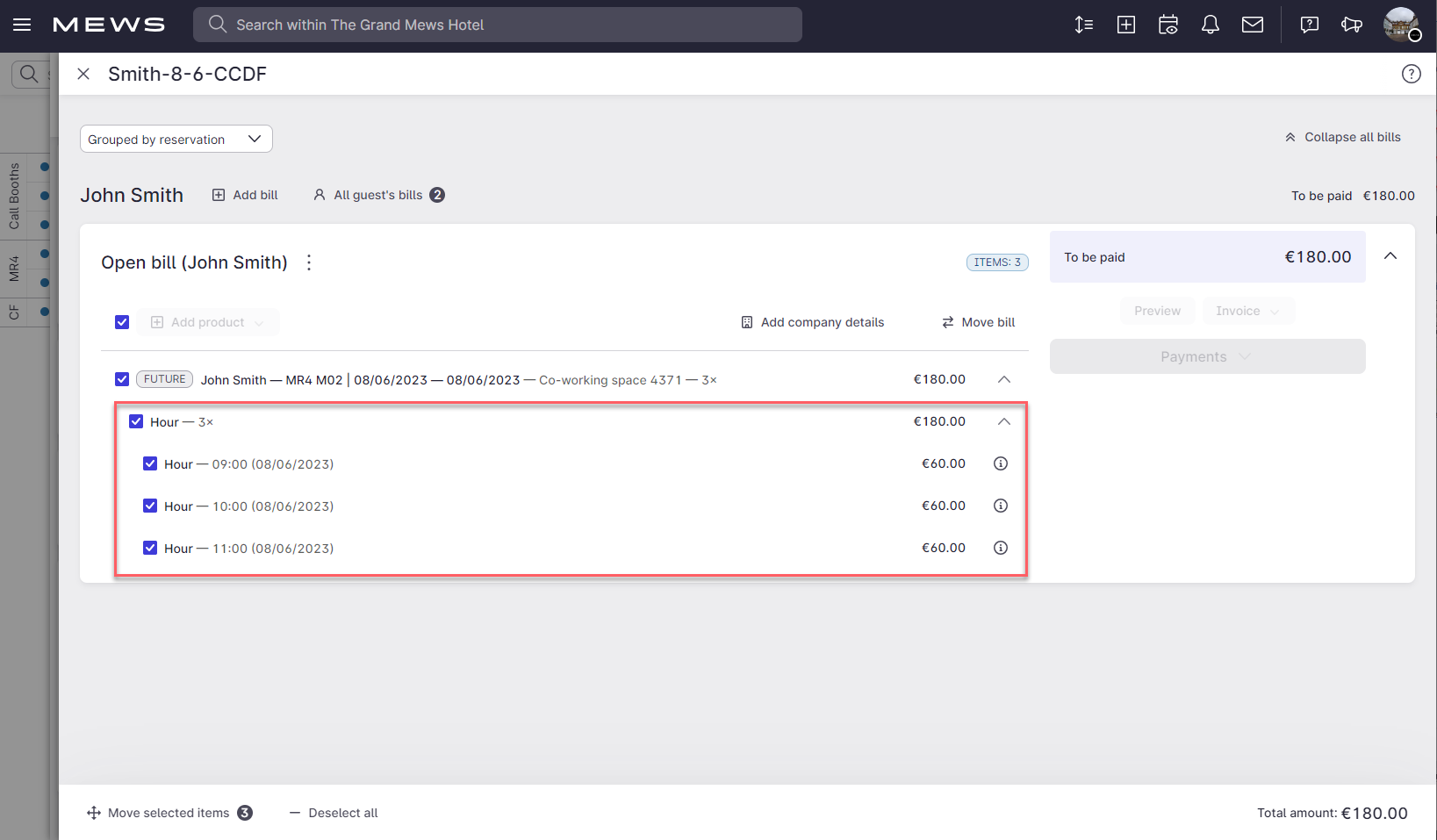Deselect the FUTURE reservation row checkbox
The height and width of the screenshot is (840, 1437).
[122, 379]
